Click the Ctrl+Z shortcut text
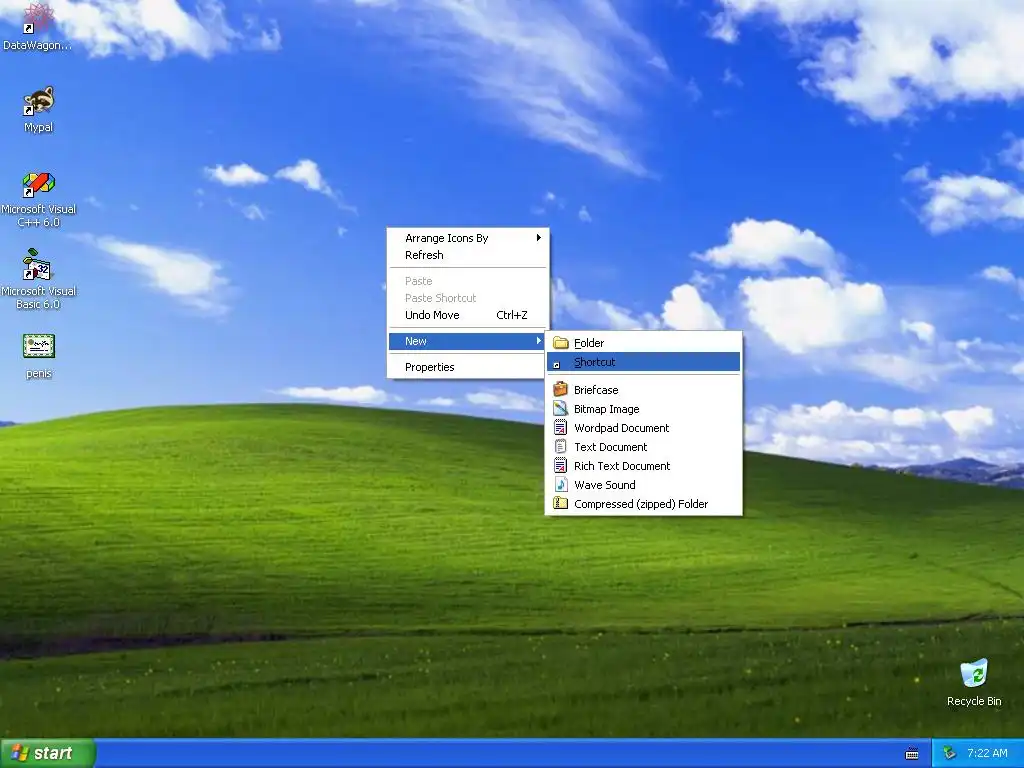Image resolution: width=1024 pixels, height=768 pixels. (x=512, y=315)
